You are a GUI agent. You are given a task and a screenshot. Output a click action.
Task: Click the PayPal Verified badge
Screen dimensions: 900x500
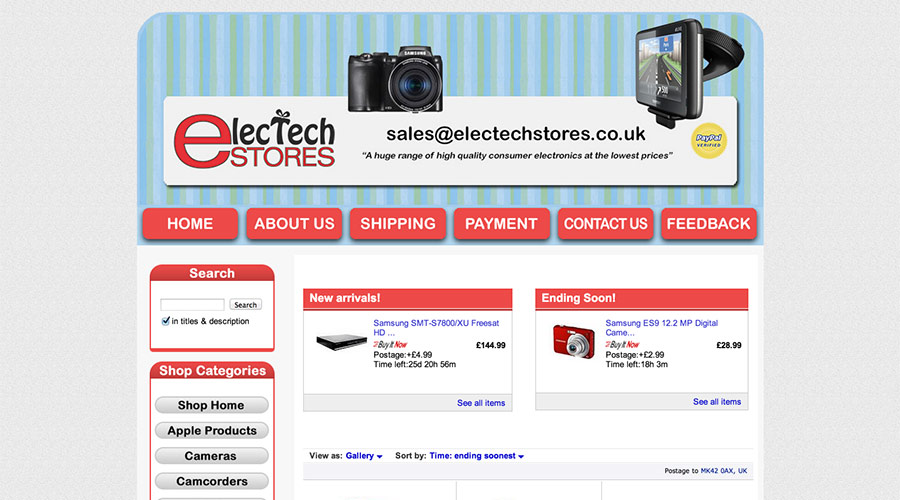pyautogui.click(x=709, y=141)
